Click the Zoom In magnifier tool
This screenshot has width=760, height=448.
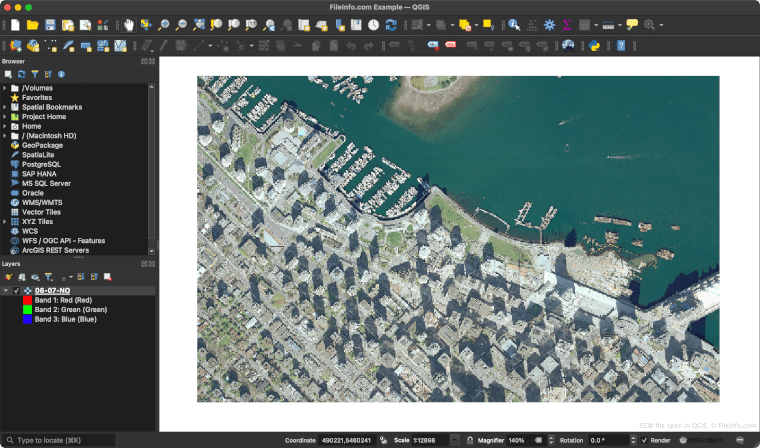click(x=164, y=24)
